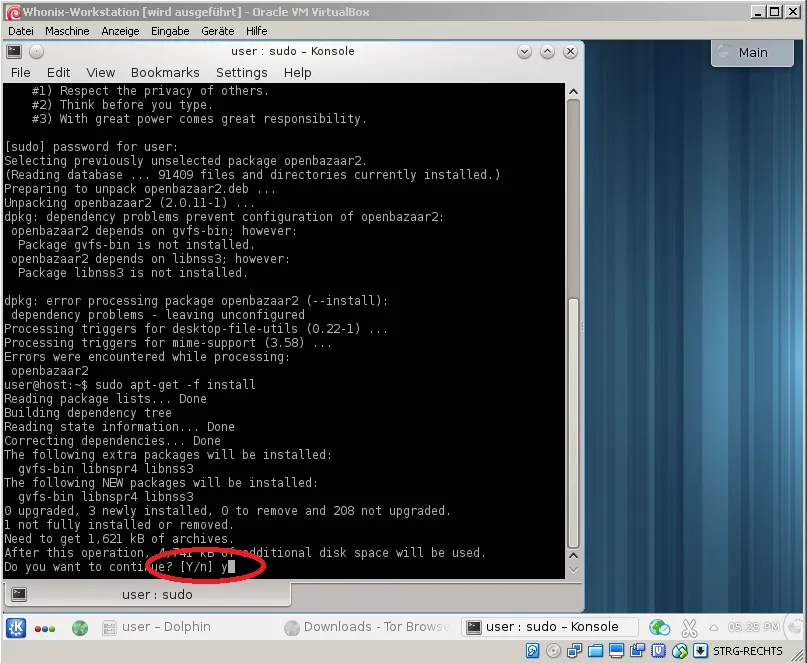Select the user : sudo Konsole tab
This screenshot has height=663, width=807.
point(148,594)
